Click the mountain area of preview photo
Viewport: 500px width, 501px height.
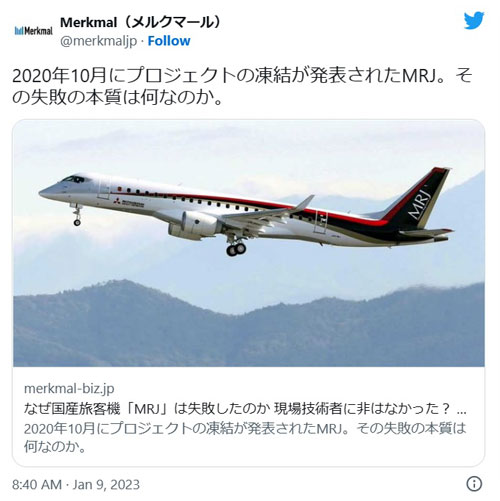pos(249,328)
